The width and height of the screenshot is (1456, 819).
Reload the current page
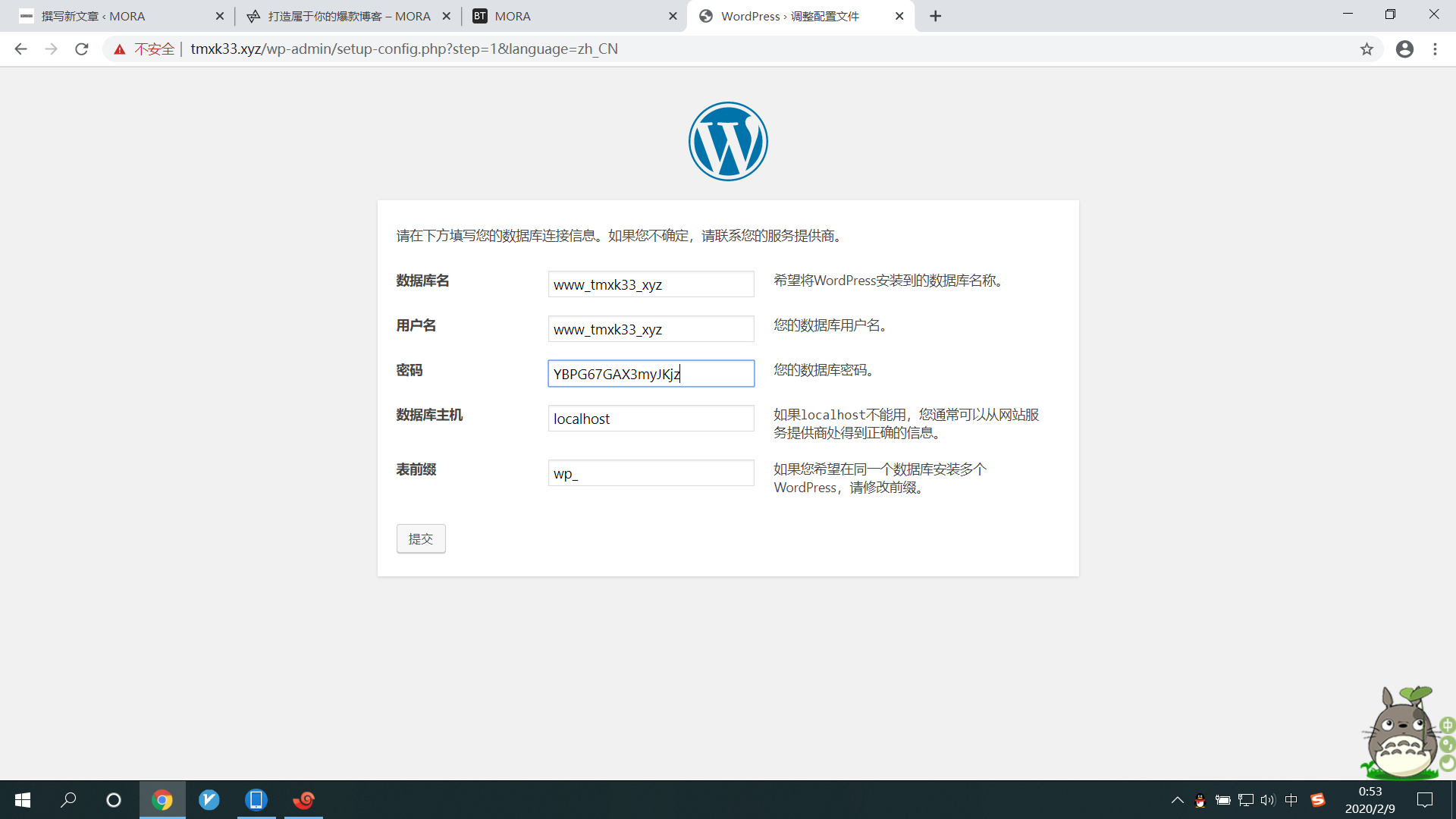[x=82, y=49]
